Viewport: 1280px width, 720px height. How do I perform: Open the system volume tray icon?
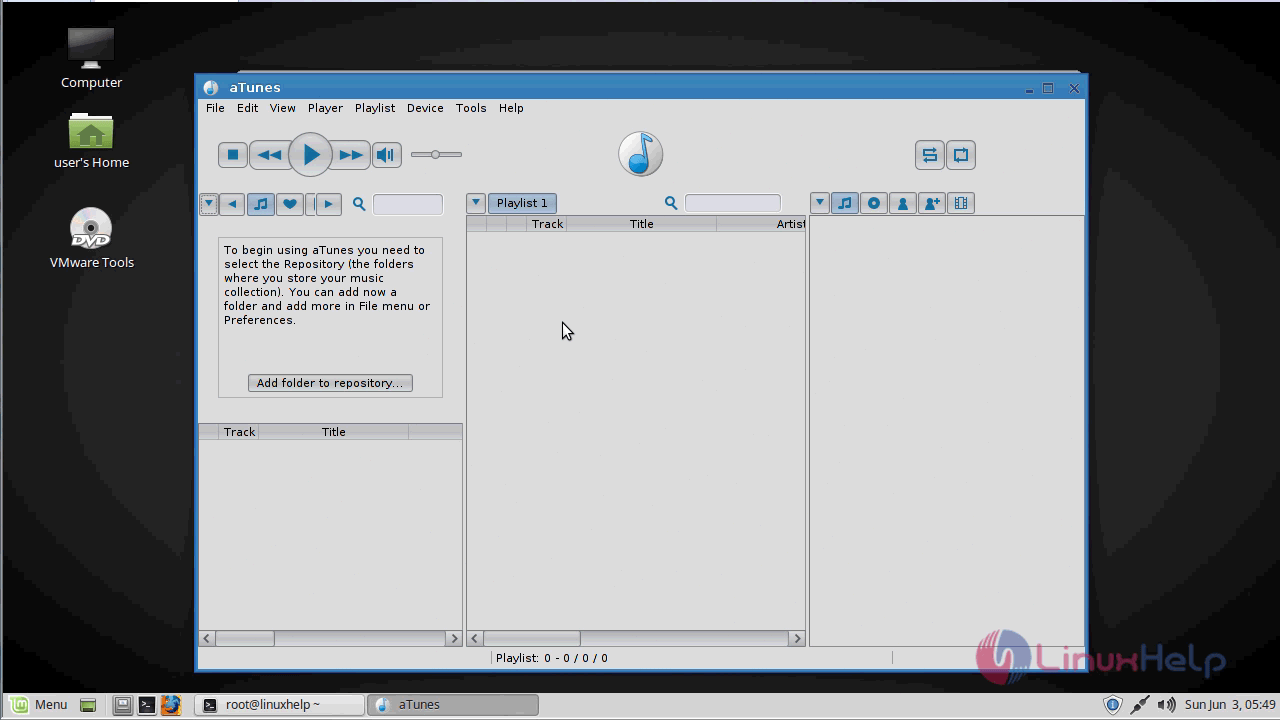click(x=1166, y=705)
